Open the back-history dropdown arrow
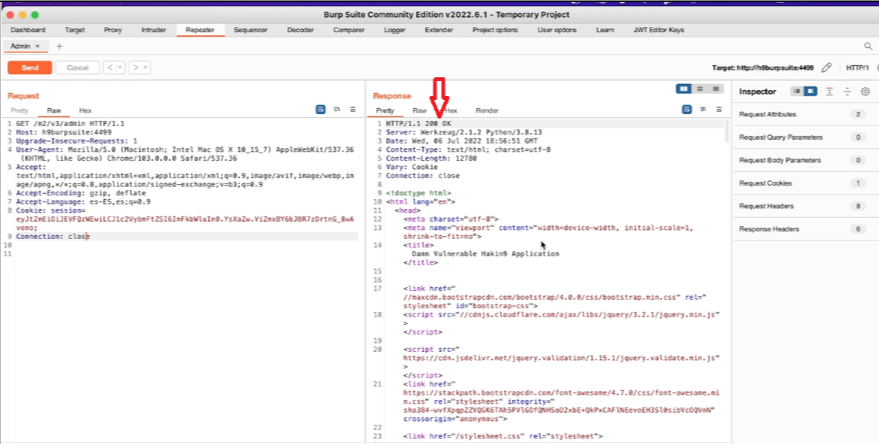879x444 pixels. pyautogui.click(x=120, y=68)
